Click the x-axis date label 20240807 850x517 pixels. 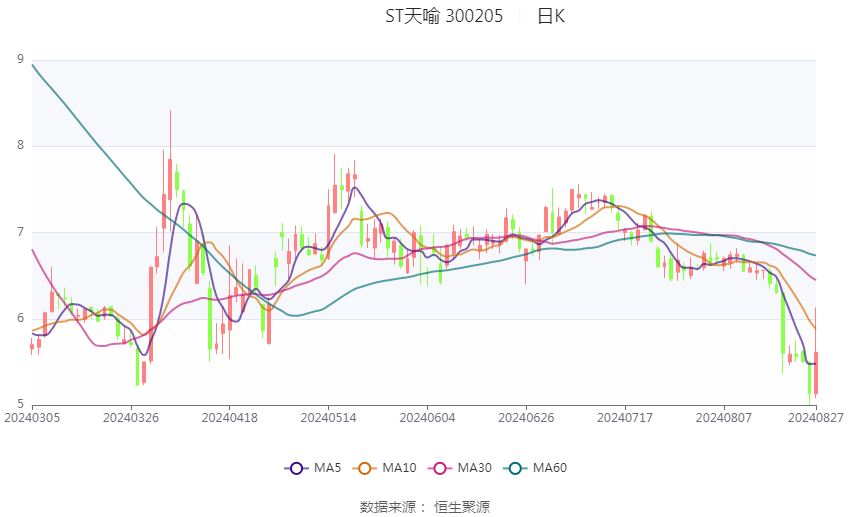tap(724, 418)
